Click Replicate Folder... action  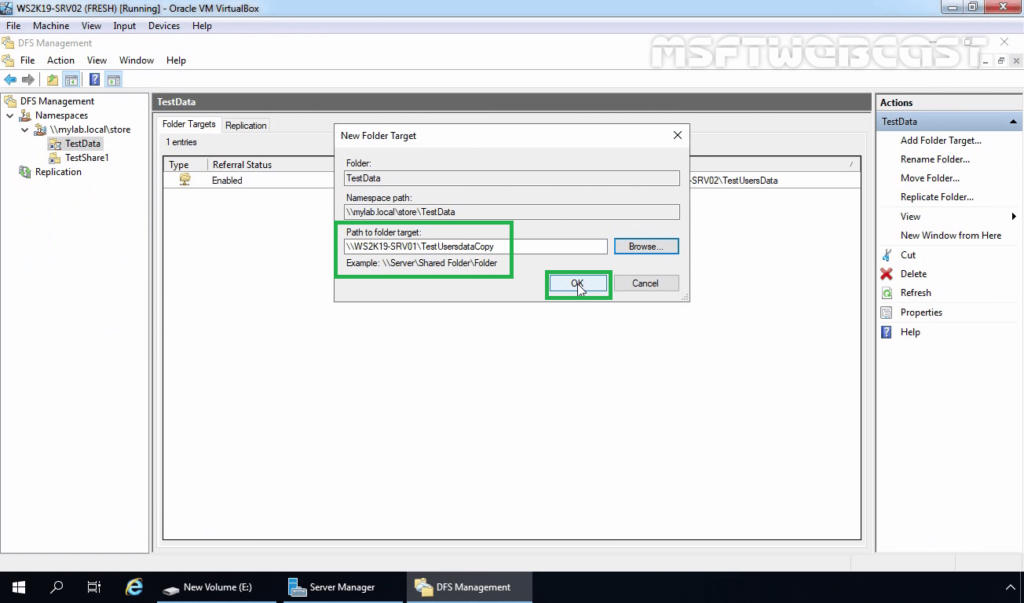coord(936,197)
